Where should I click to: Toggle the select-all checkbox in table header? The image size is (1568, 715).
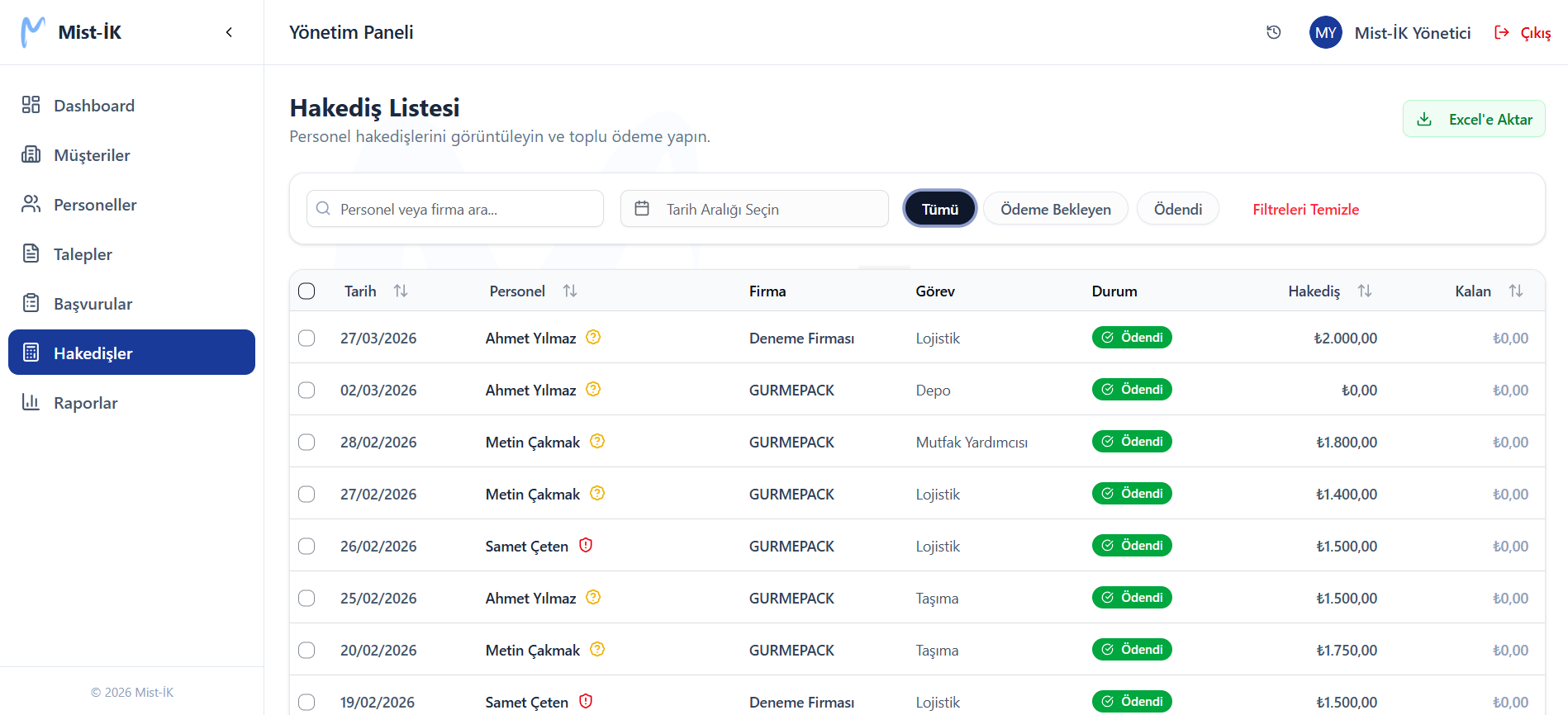[306, 291]
